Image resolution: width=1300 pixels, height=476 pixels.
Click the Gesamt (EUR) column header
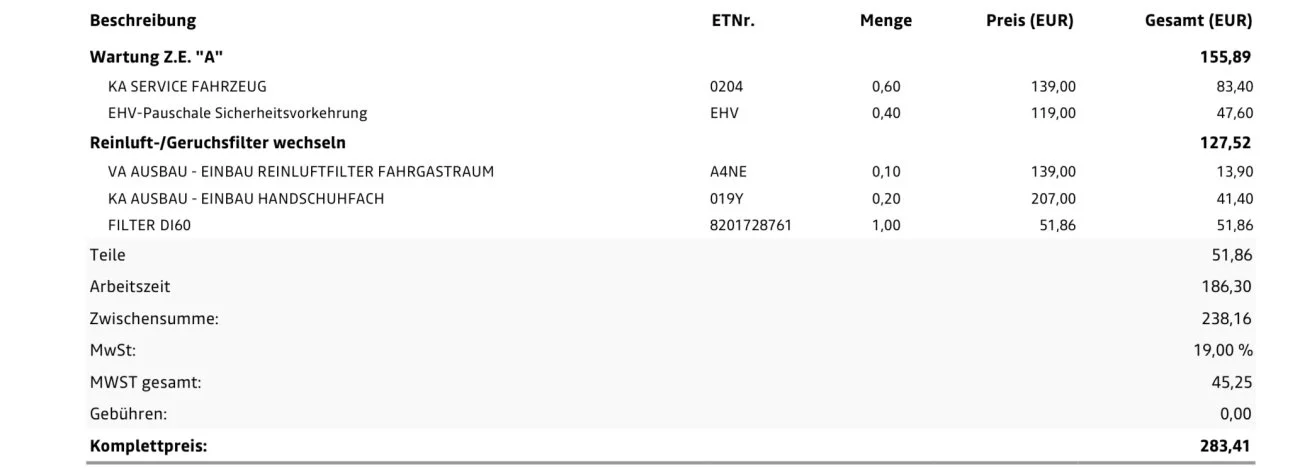pos(1198,20)
